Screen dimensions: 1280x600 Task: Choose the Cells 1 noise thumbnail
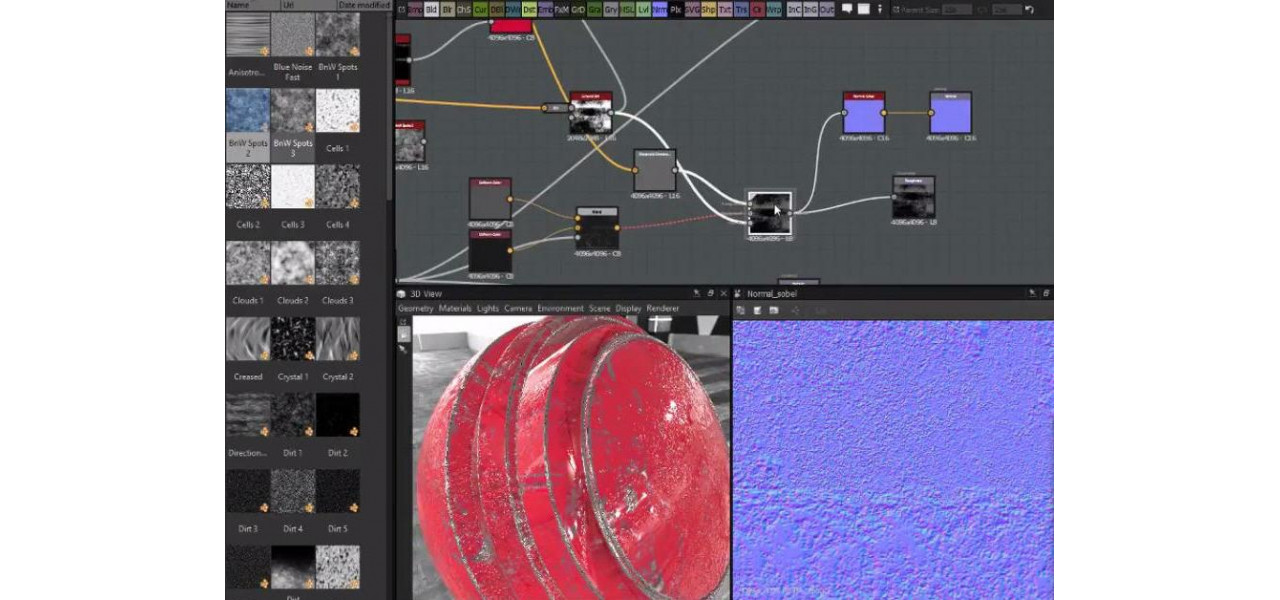[x=338, y=111]
